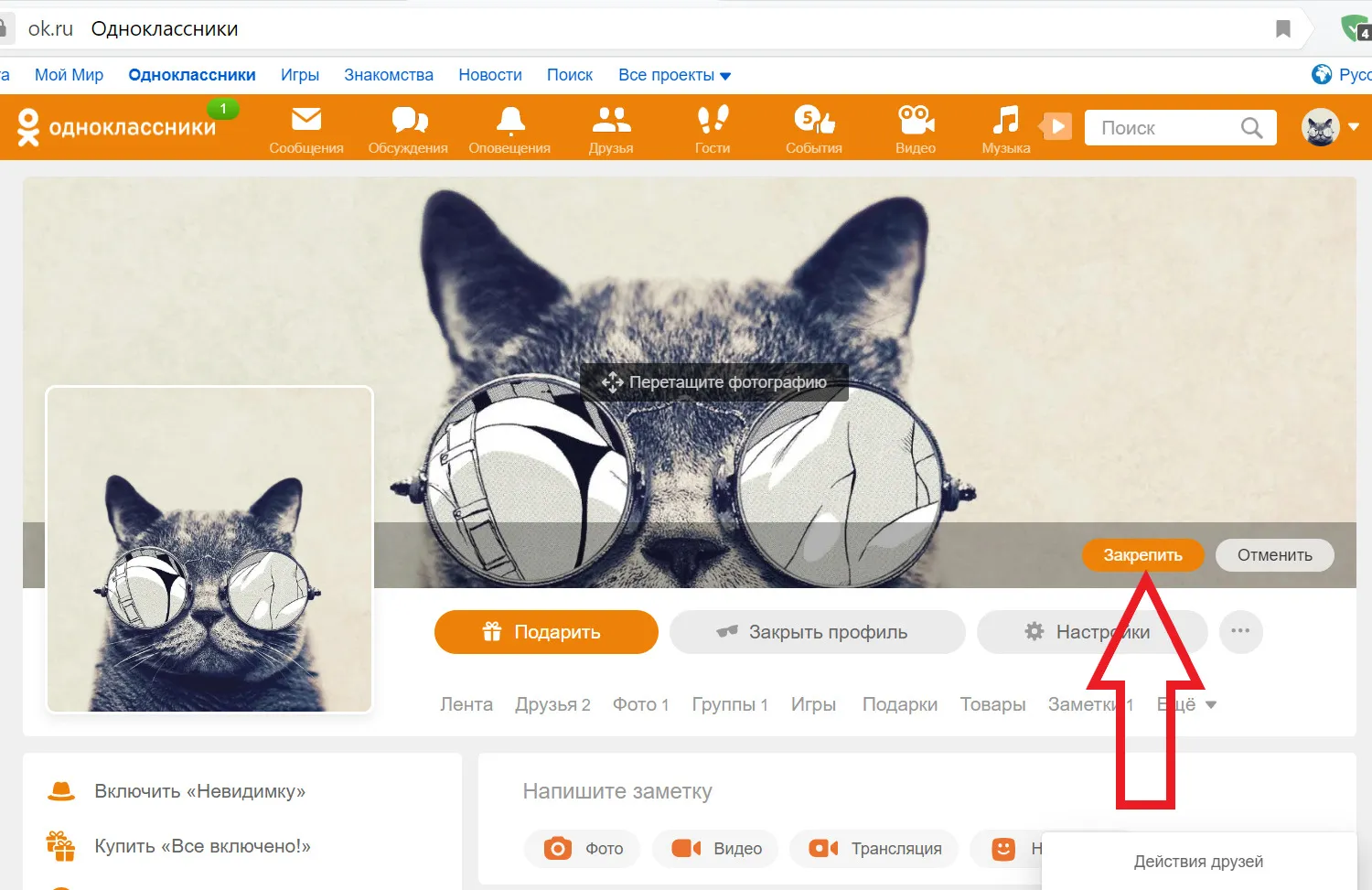This screenshot has height=890, width=1372.
Task: Switch to the Подарки tab
Action: coord(900,704)
